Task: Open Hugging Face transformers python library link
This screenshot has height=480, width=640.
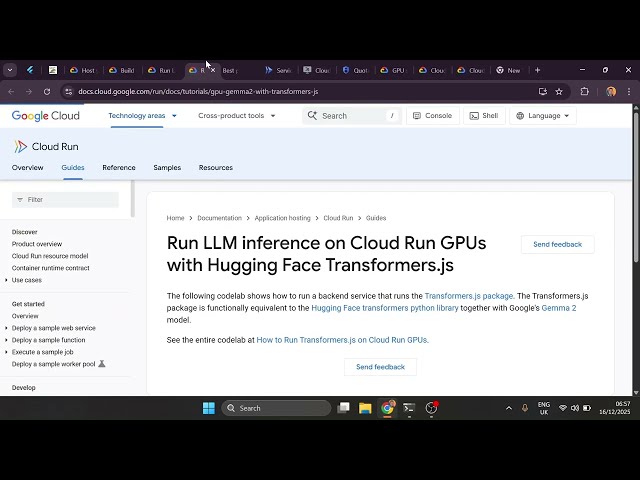Action: click(384, 308)
